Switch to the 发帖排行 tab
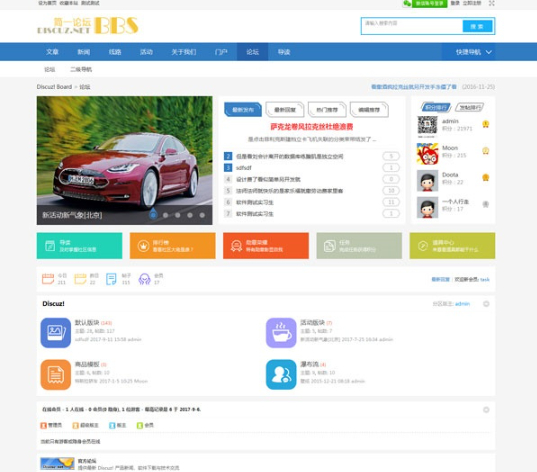Screen dimensions: 537x472 point(470,107)
